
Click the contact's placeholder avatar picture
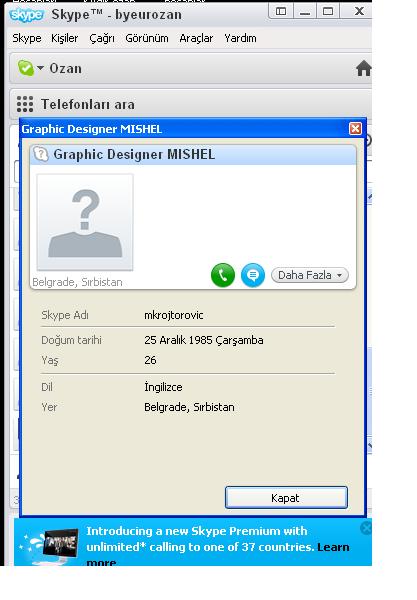[x=85, y=222]
